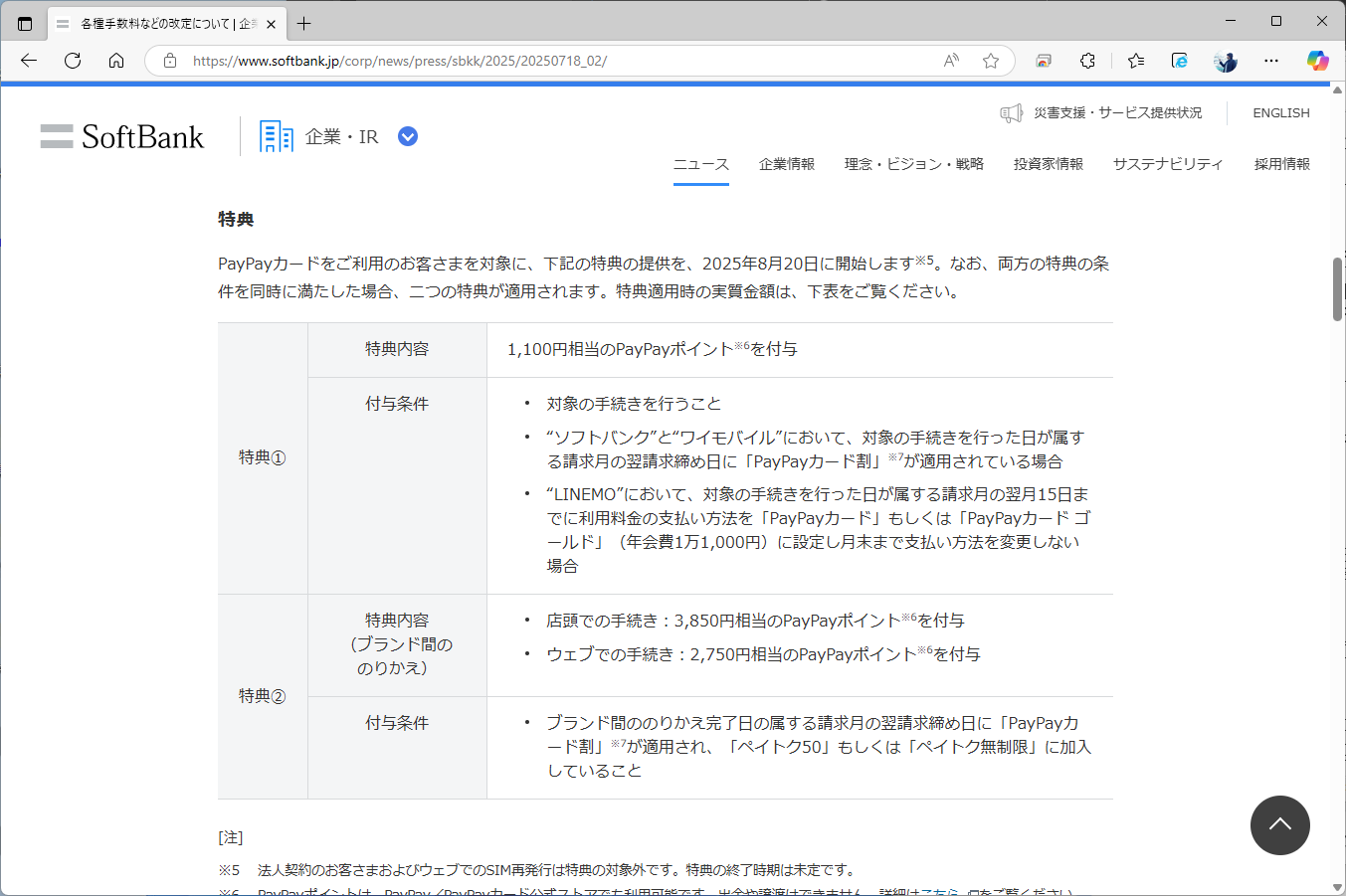1346x896 pixels.
Task: Click the browser back arrow
Action: tap(28, 61)
